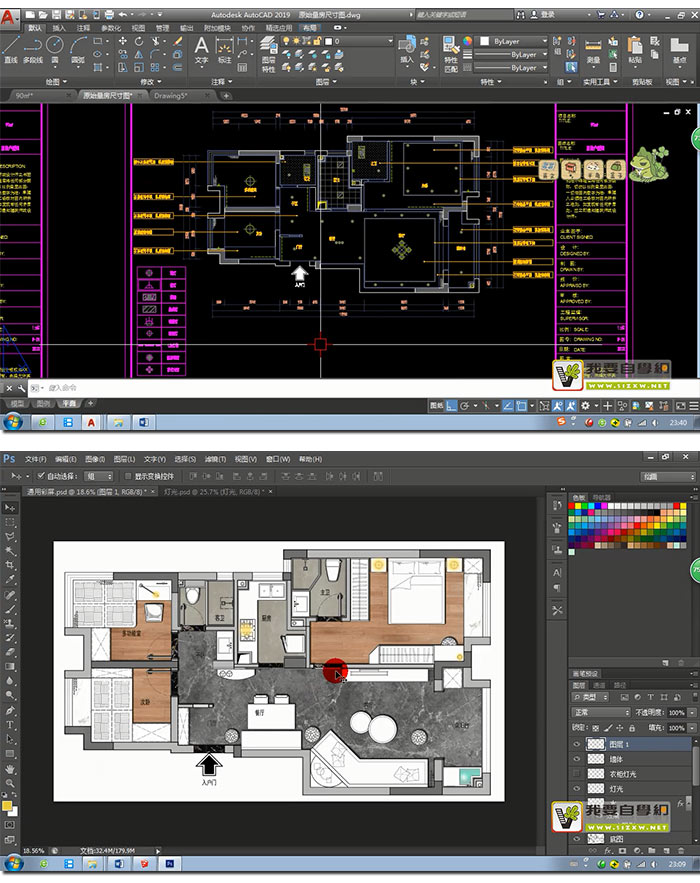Viewport: 700px width, 883px height.
Task: Select Photoshop Move tool in toolbox
Action: (x=10, y=507)
